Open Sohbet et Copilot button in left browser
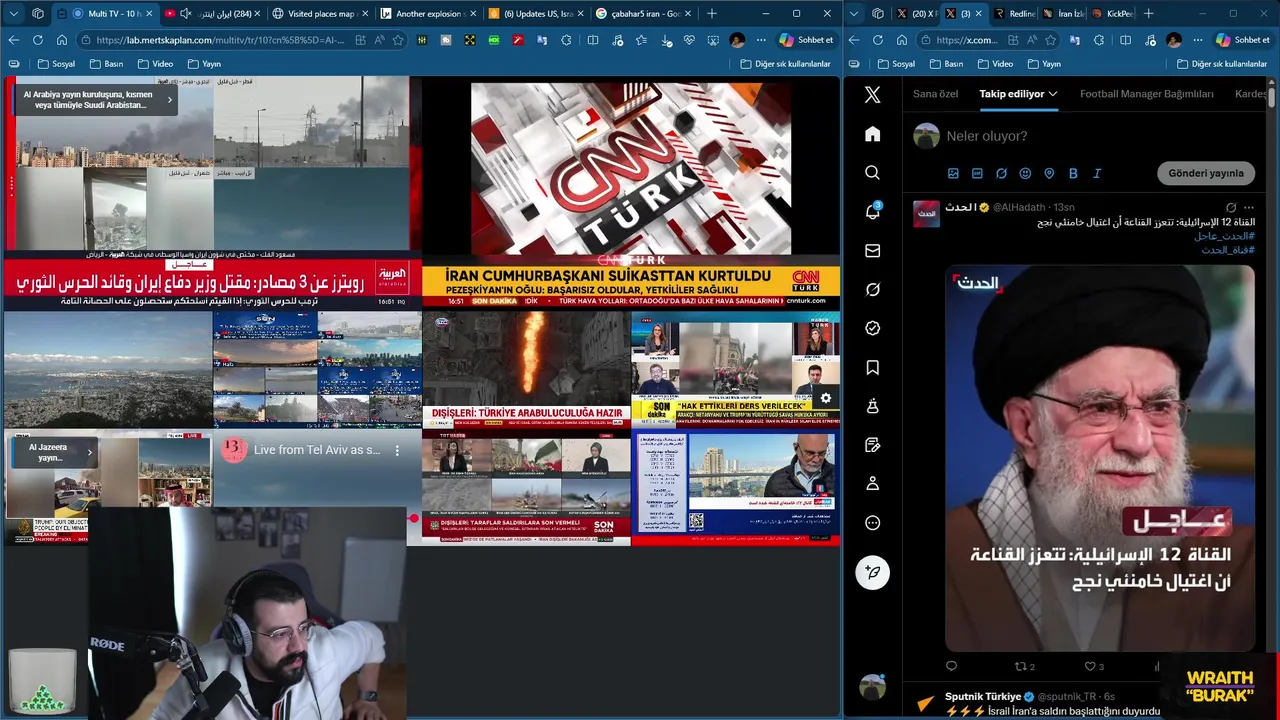 pyautogui.click(x=805, y=40)
